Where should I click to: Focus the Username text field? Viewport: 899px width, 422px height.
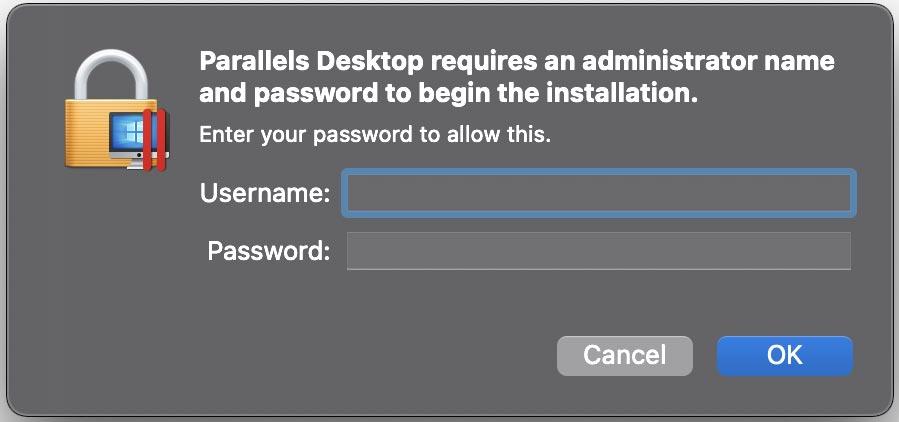coord(598,193)
